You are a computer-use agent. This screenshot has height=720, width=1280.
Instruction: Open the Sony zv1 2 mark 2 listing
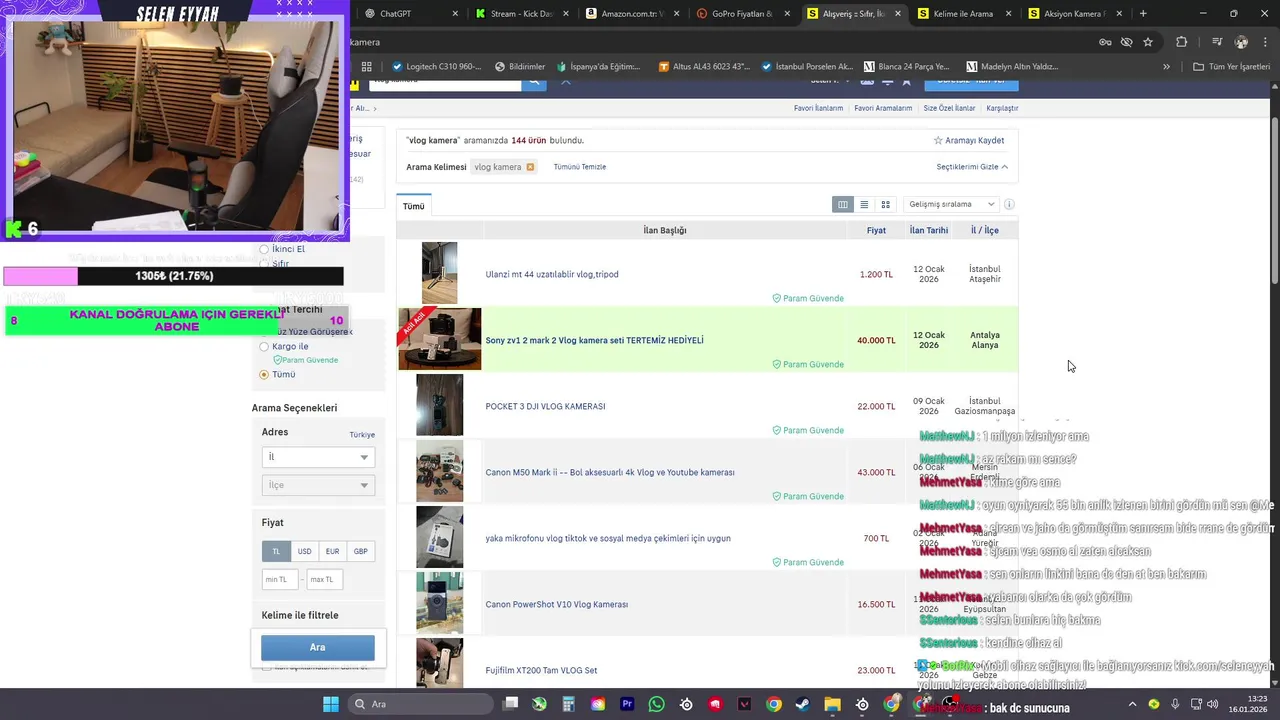[x=594, y=340]
